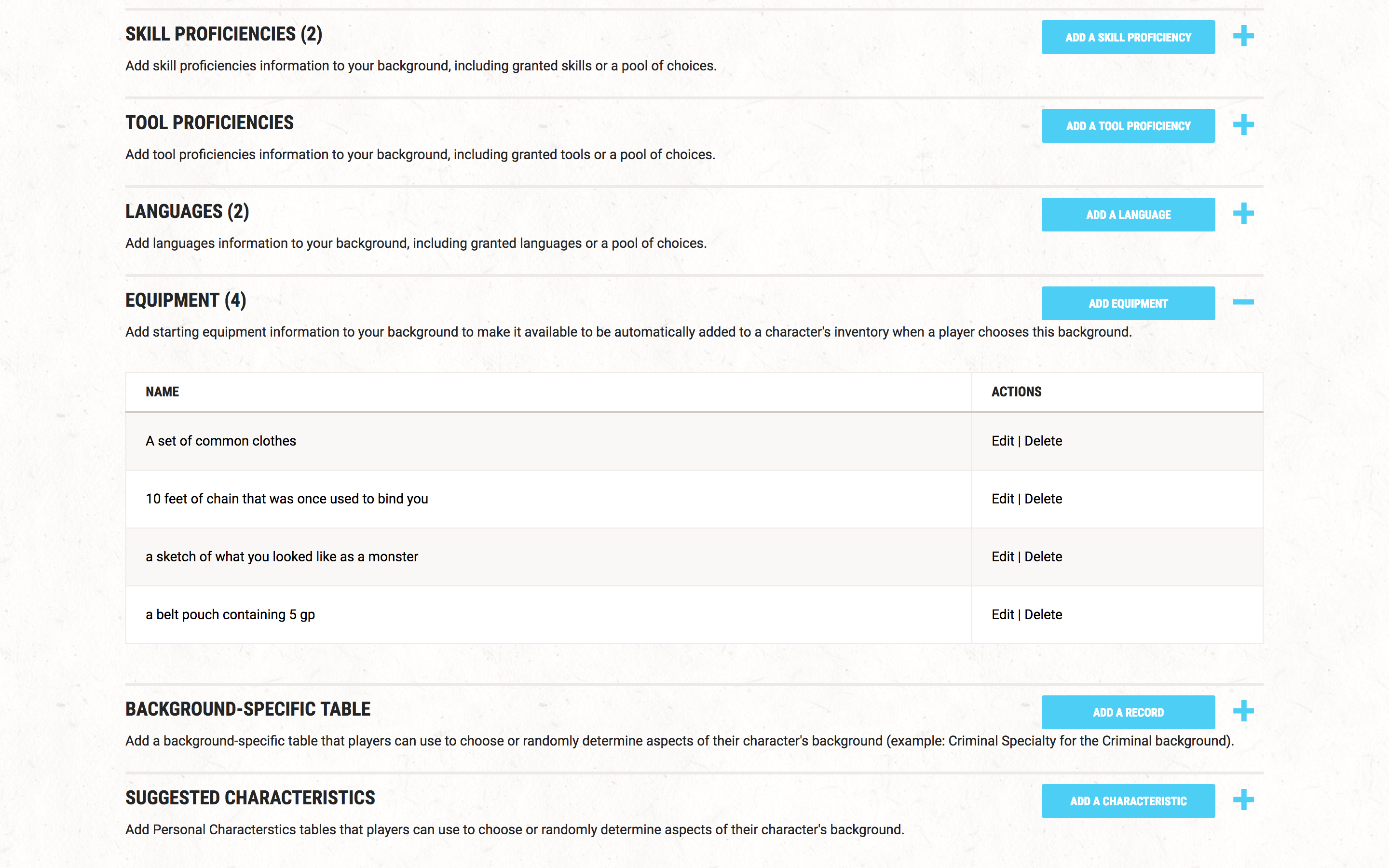1389x868 pixels.
Task: Delete the set of common clothes item
Action: pos(1043,441)
